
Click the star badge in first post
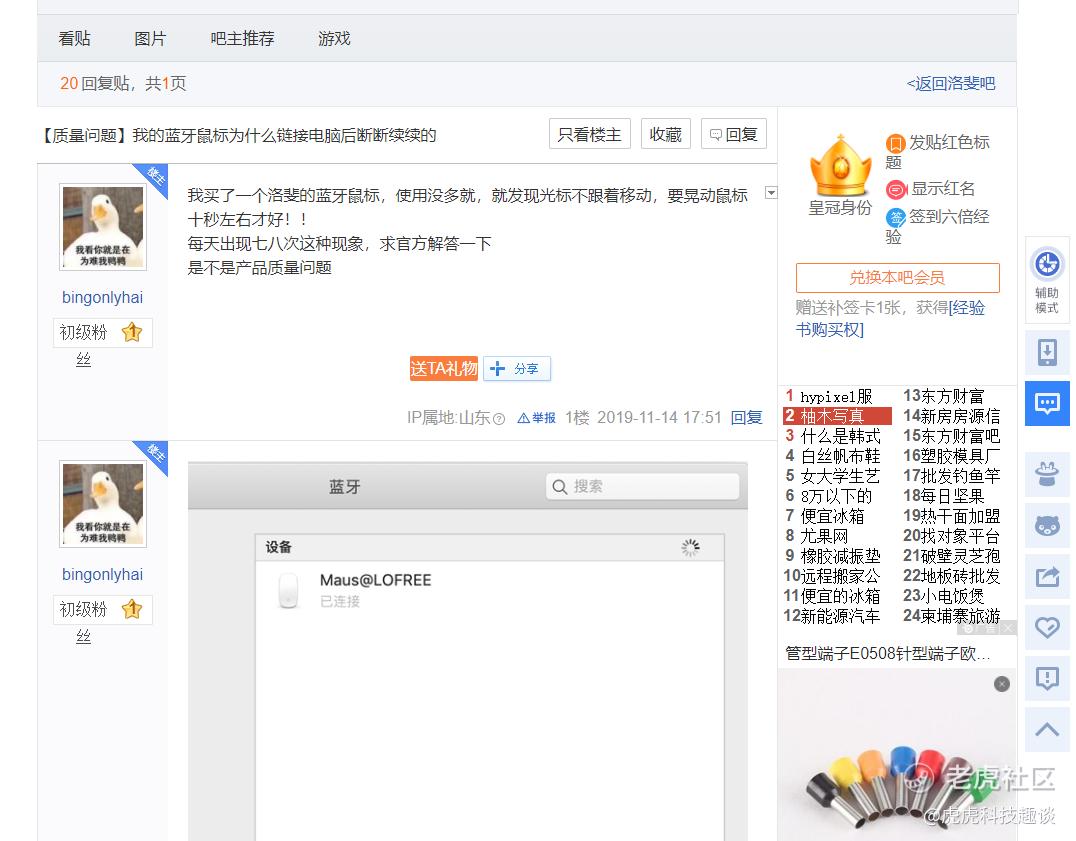pyautogui.click(x=132, y=333)
